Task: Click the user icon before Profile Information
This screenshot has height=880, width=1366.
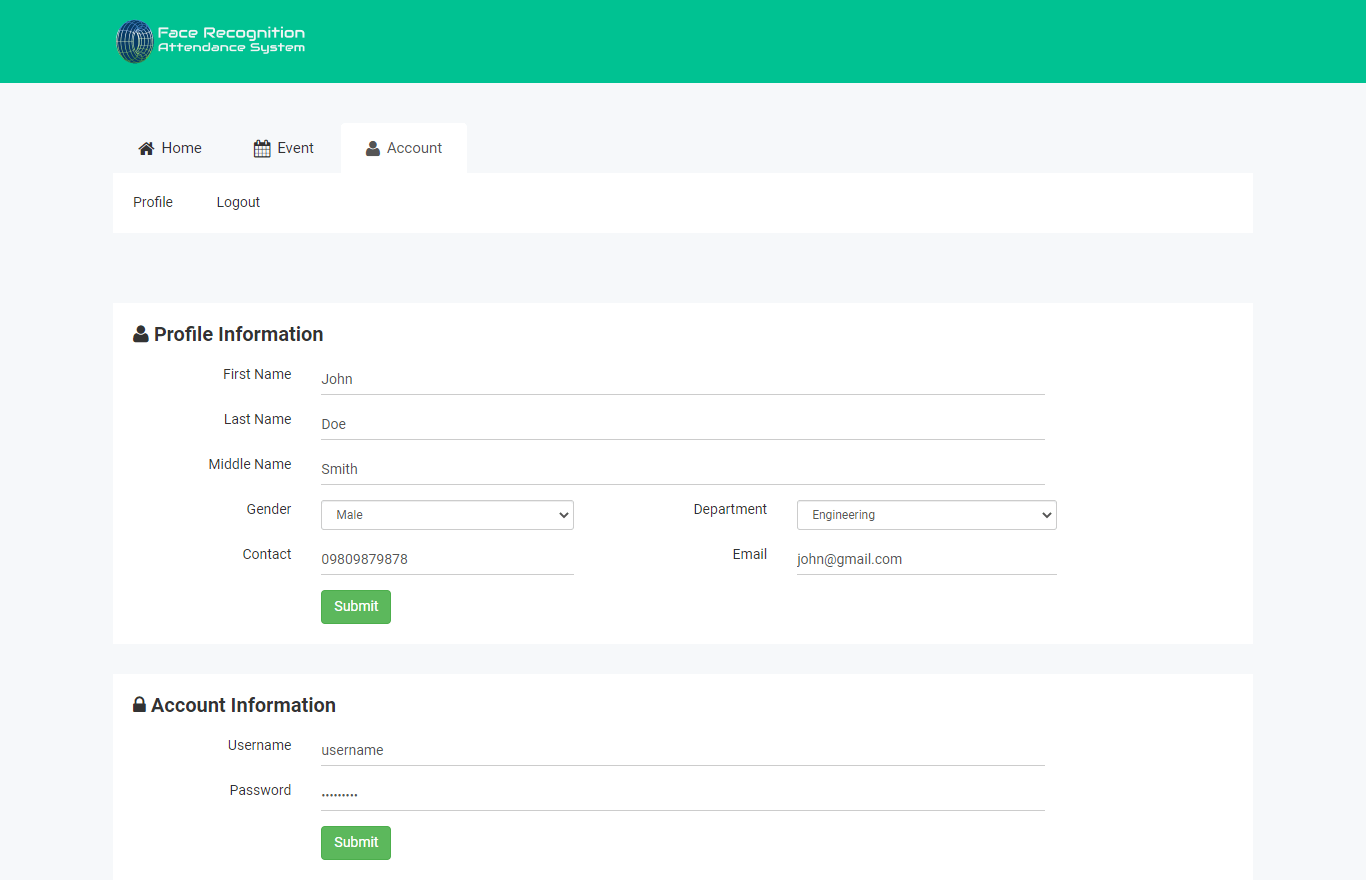Action: tap(141, 334)
